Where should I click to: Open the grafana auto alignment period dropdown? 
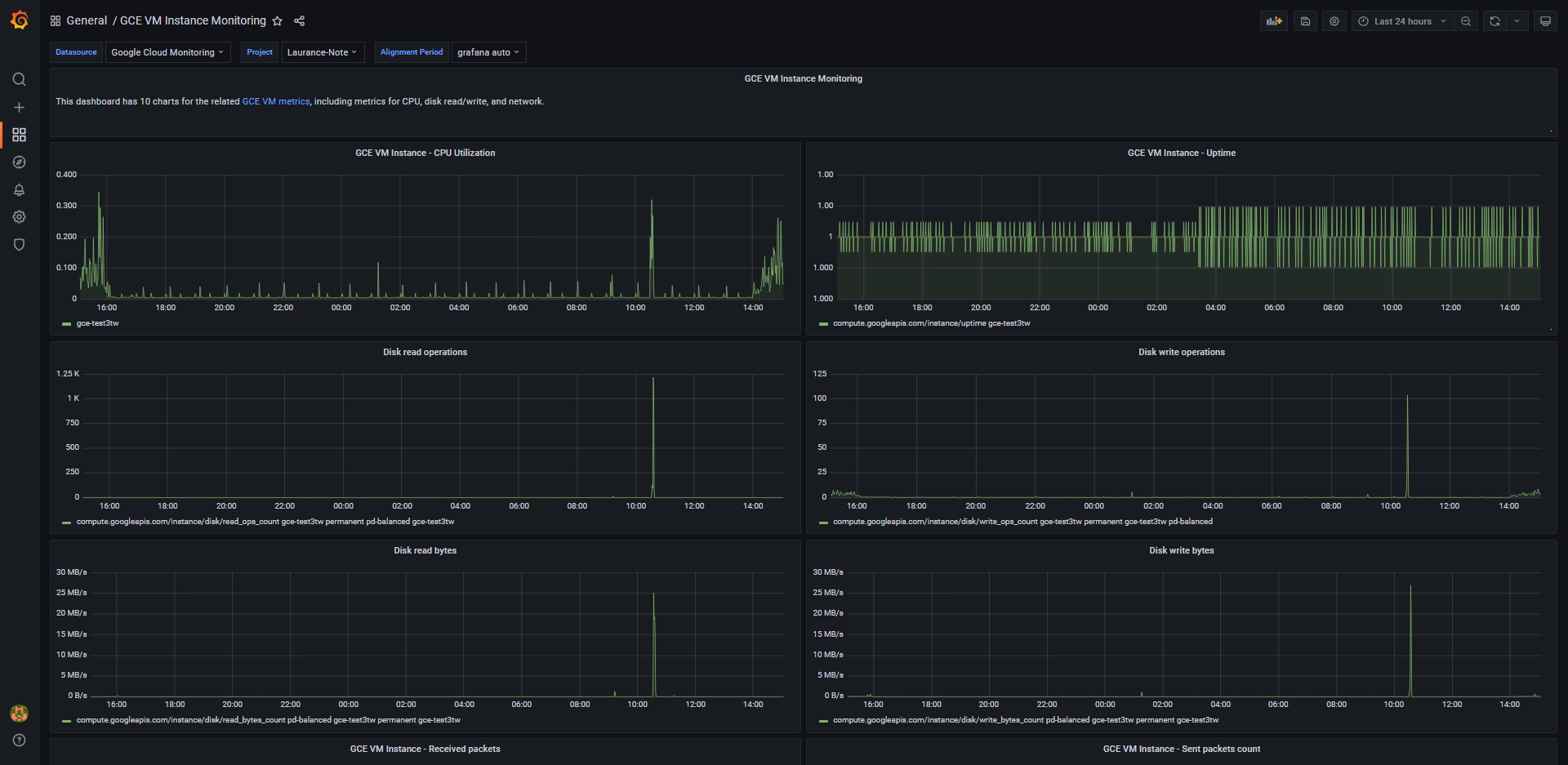pyautogui.click(x=488, y=52)
